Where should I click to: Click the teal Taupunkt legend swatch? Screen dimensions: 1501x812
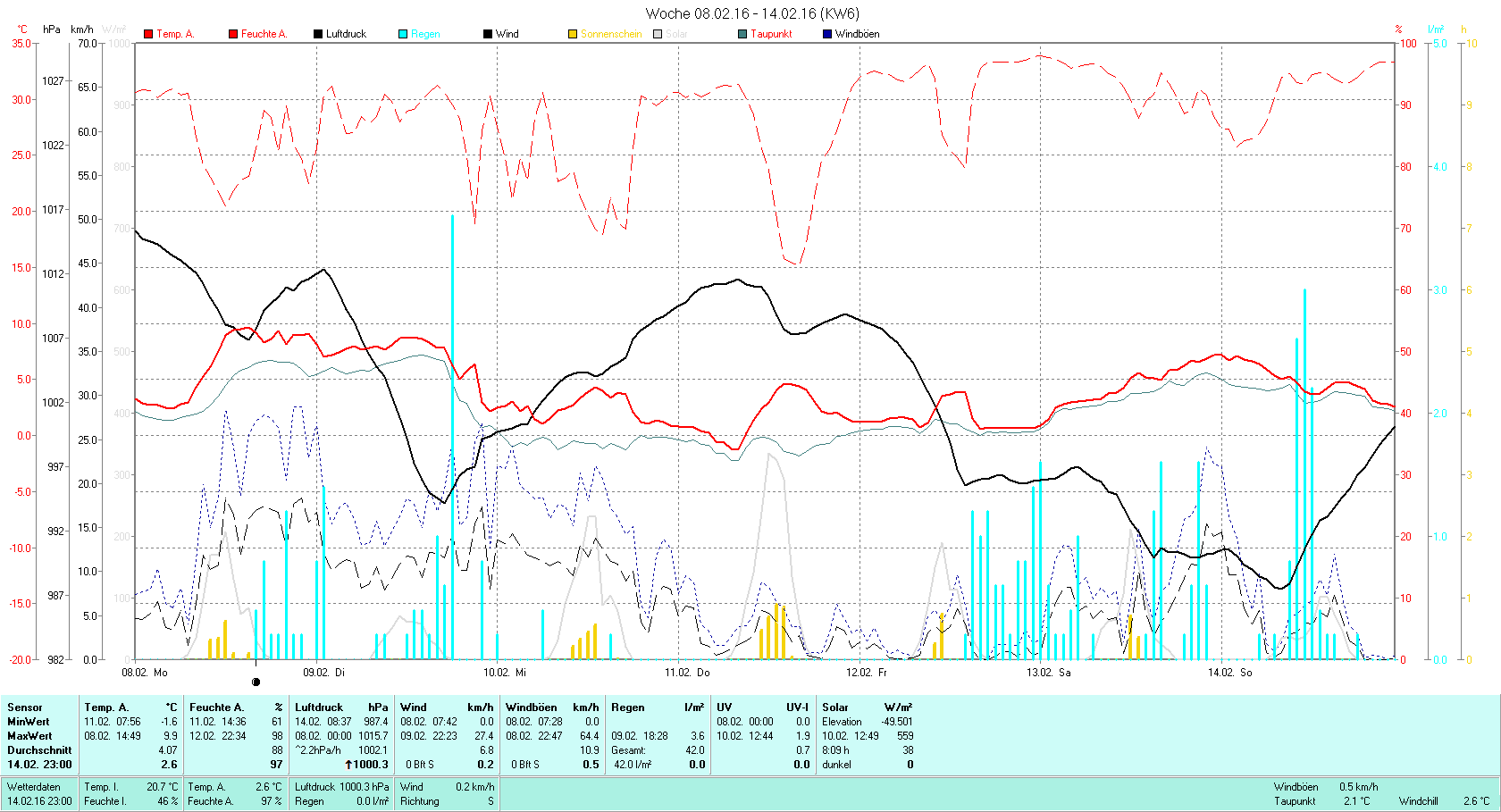pyautogui.click(x=742, y=34)
